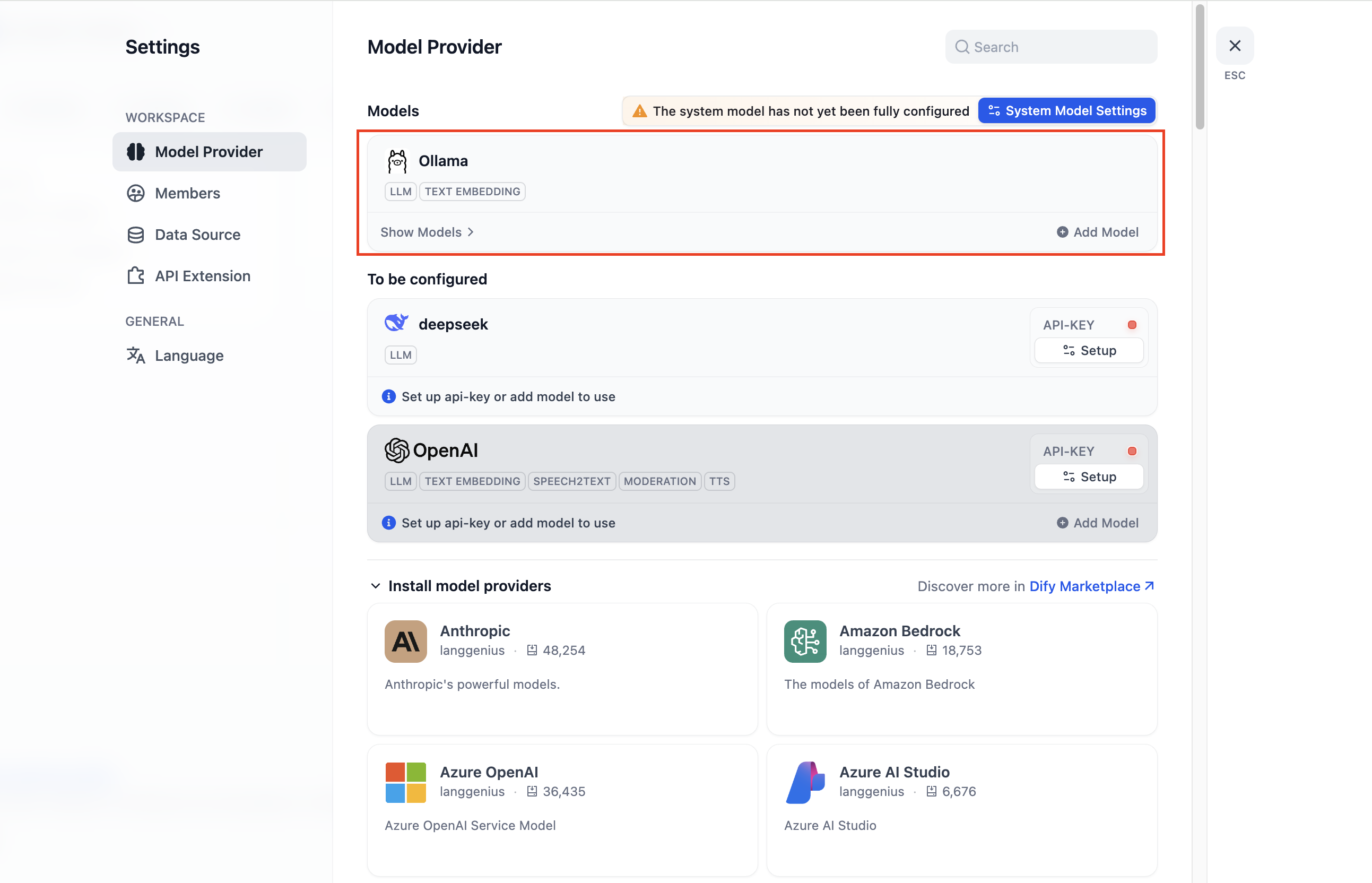The width and height of the screenshot is (1372, 883).
Task: Open the Anthropic provider card icon
Action: 405,641
